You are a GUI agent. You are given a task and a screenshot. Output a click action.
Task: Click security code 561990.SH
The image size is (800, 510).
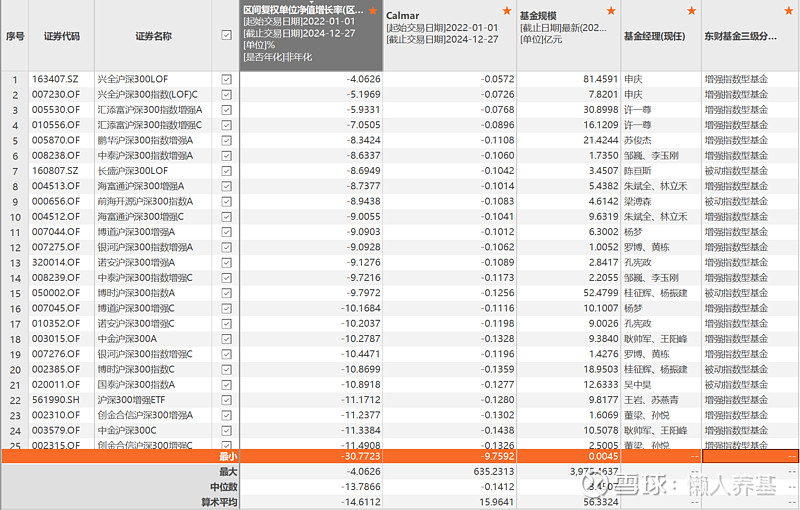(x=56, y=400)
